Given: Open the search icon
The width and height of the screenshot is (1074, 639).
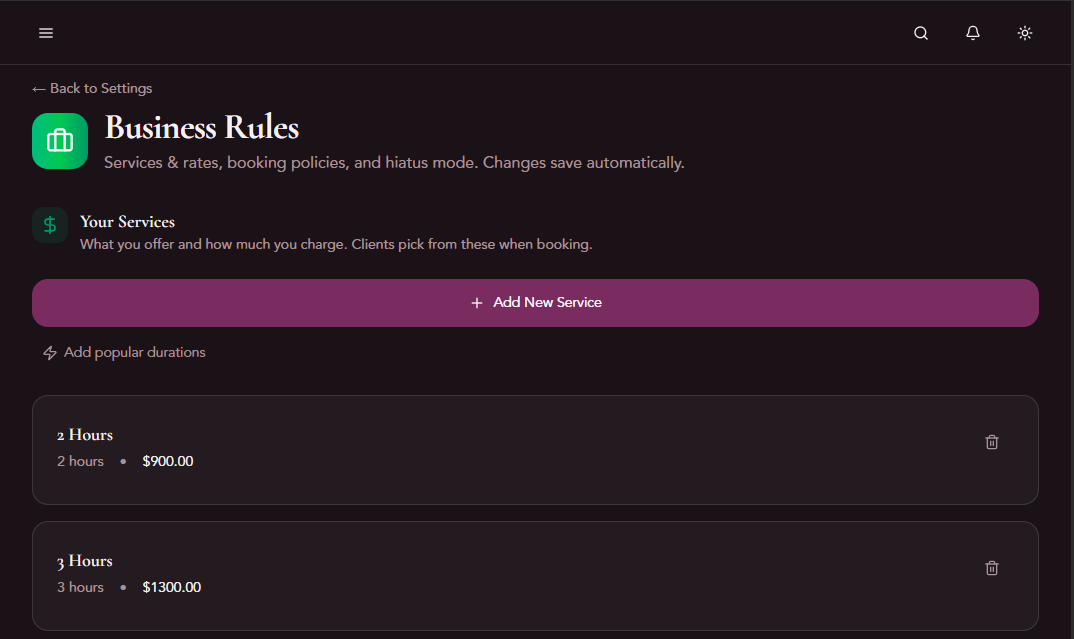Looking at the screenshot, I should [920, 32].
